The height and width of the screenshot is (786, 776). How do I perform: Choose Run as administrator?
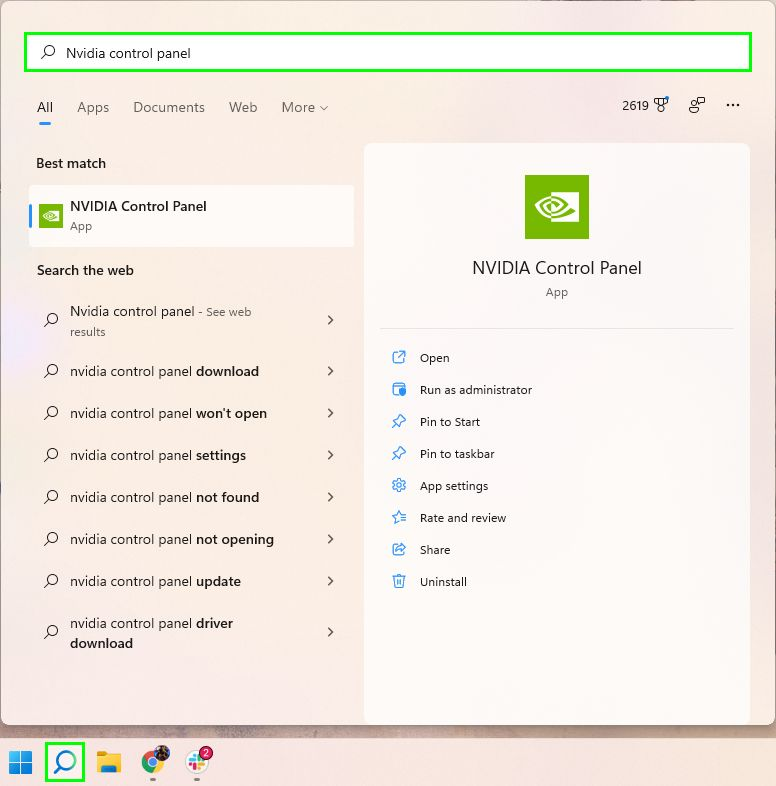[x=476, y=390]
